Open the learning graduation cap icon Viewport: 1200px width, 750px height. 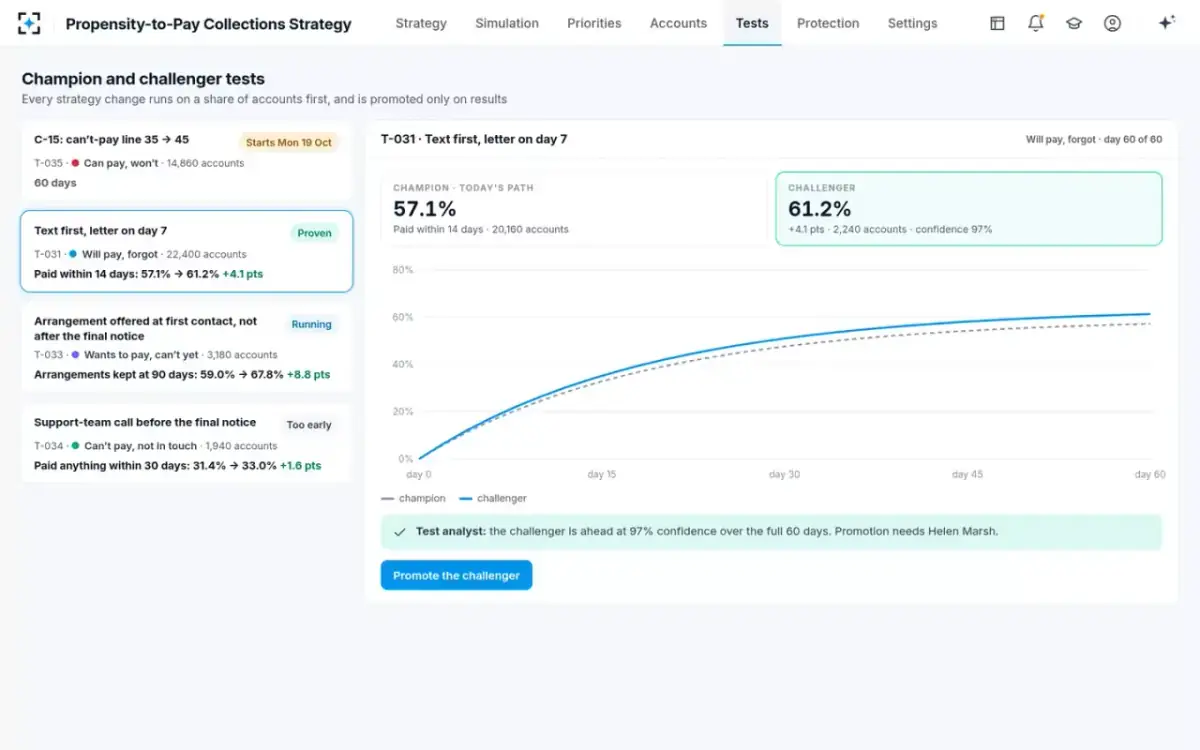[x=1074, y=23]
